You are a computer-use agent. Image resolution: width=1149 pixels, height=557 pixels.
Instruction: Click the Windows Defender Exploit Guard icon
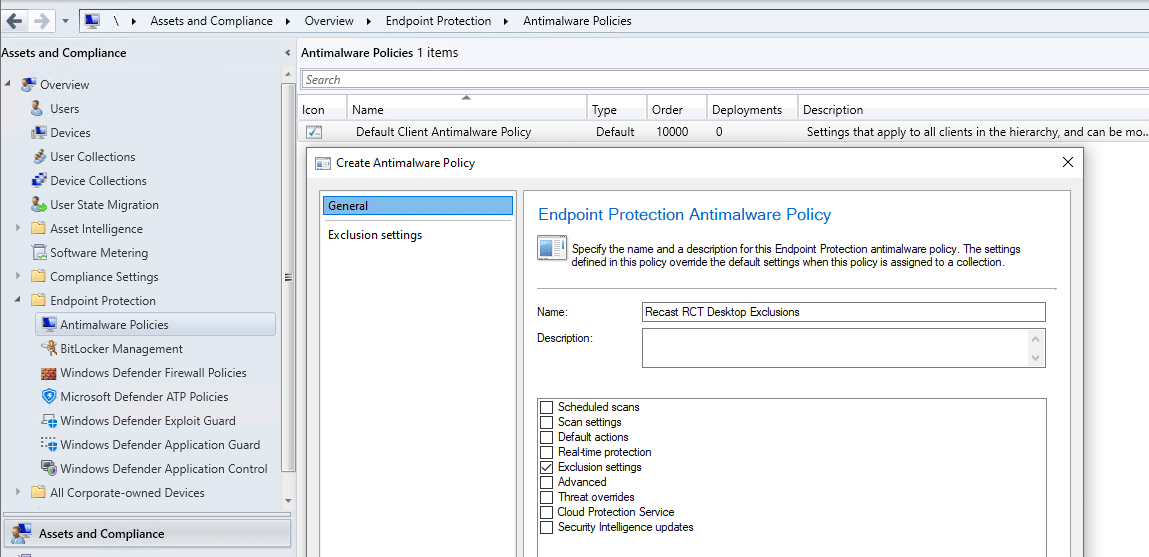(49, 421)
